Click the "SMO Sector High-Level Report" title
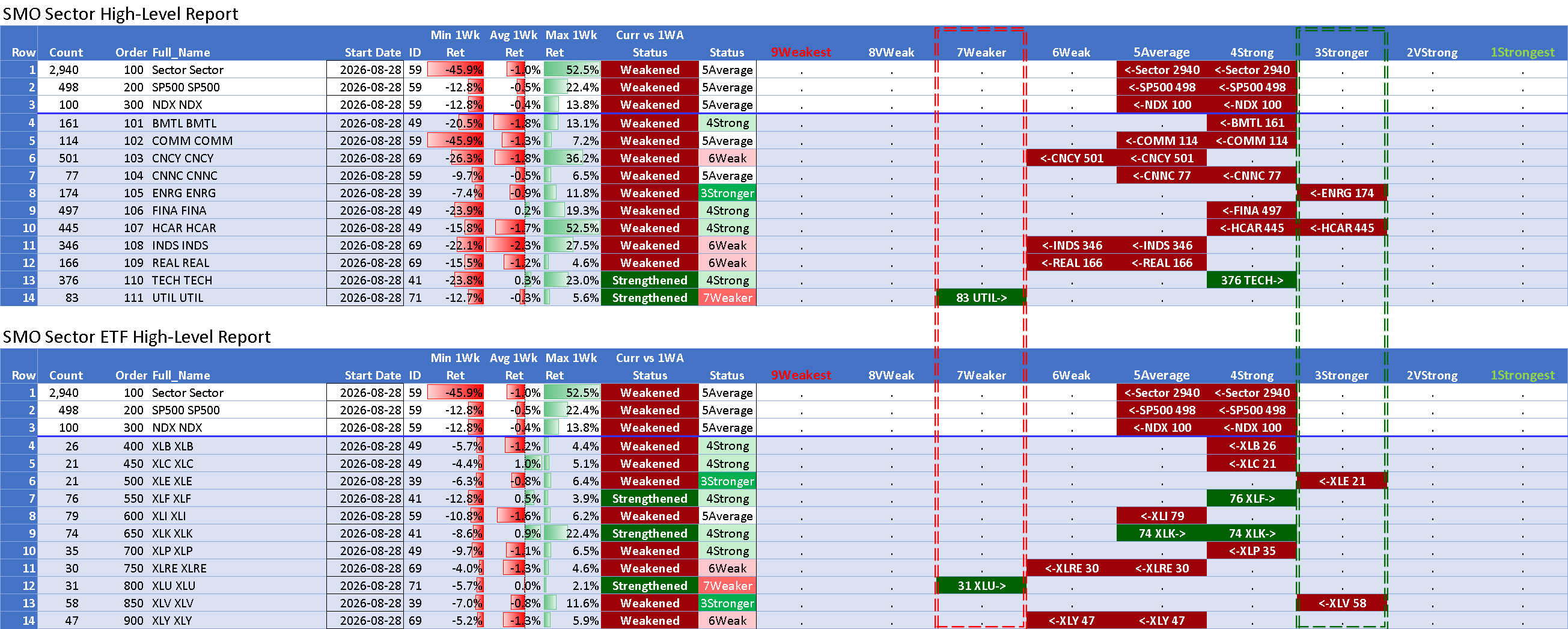This screenshot has width=1568, height=629. click(121, 14)
